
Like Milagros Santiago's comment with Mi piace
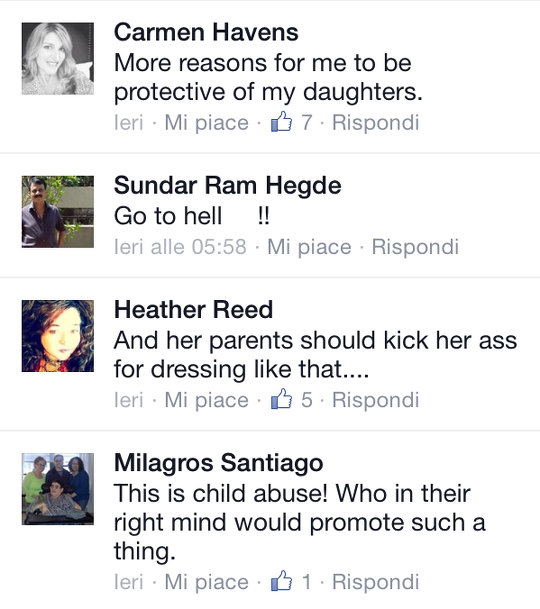point(206,582)
